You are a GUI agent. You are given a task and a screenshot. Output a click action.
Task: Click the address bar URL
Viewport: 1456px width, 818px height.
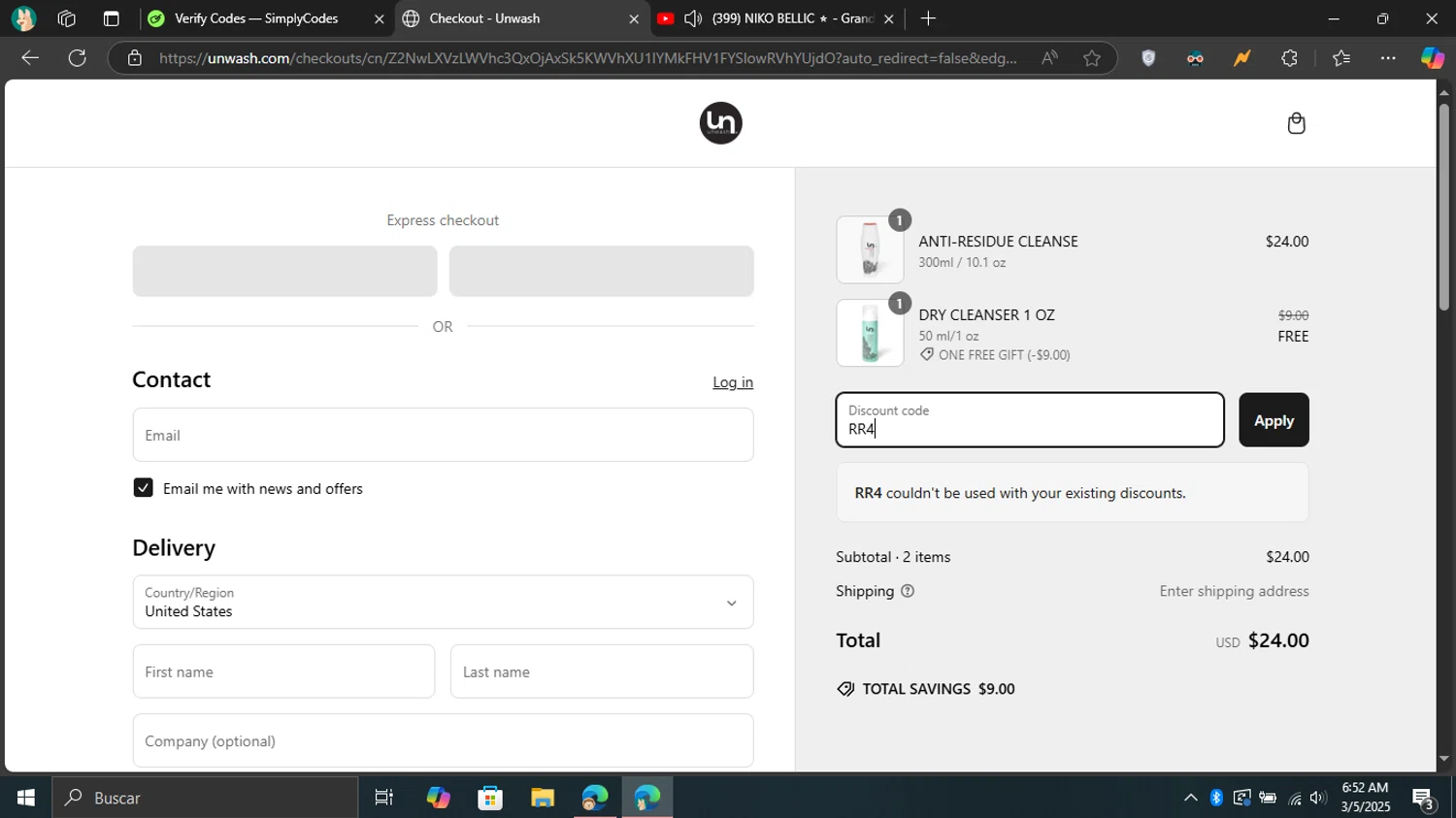[588, 58]
